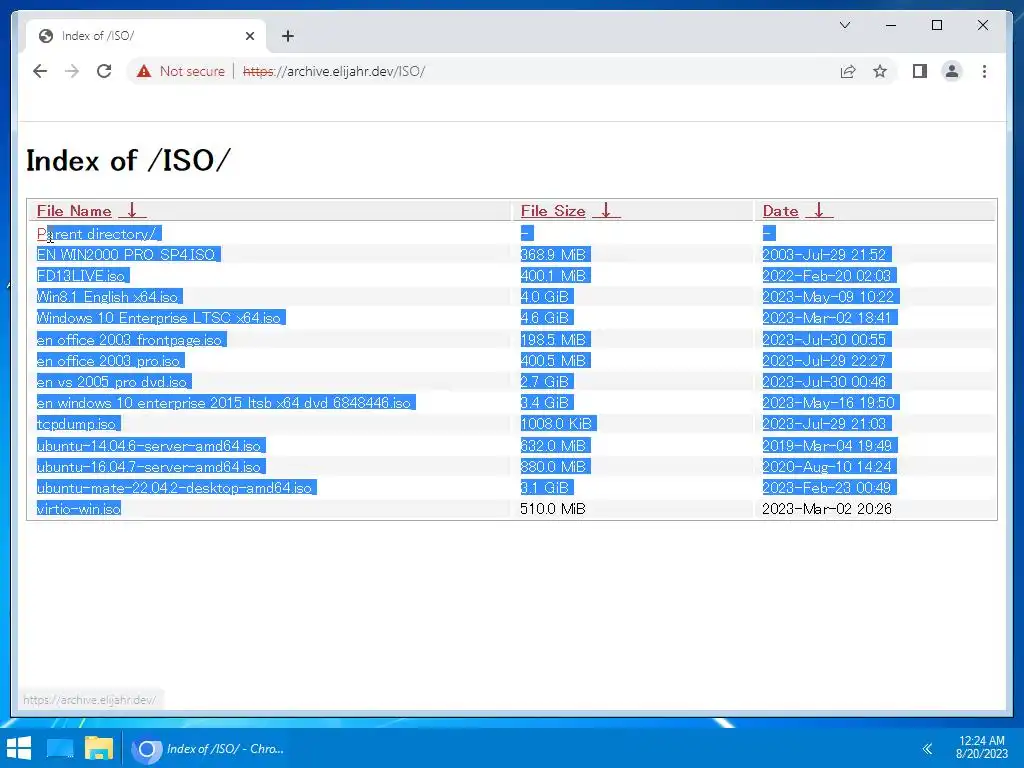Open Task View from the taskbar

60,748
